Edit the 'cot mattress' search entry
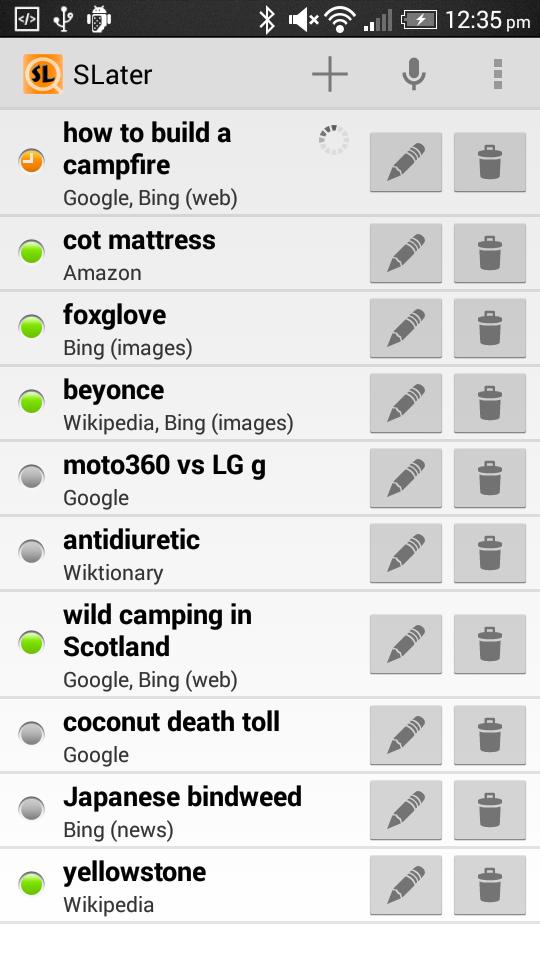Screen dimensions: 540x960 pos(406,253)
